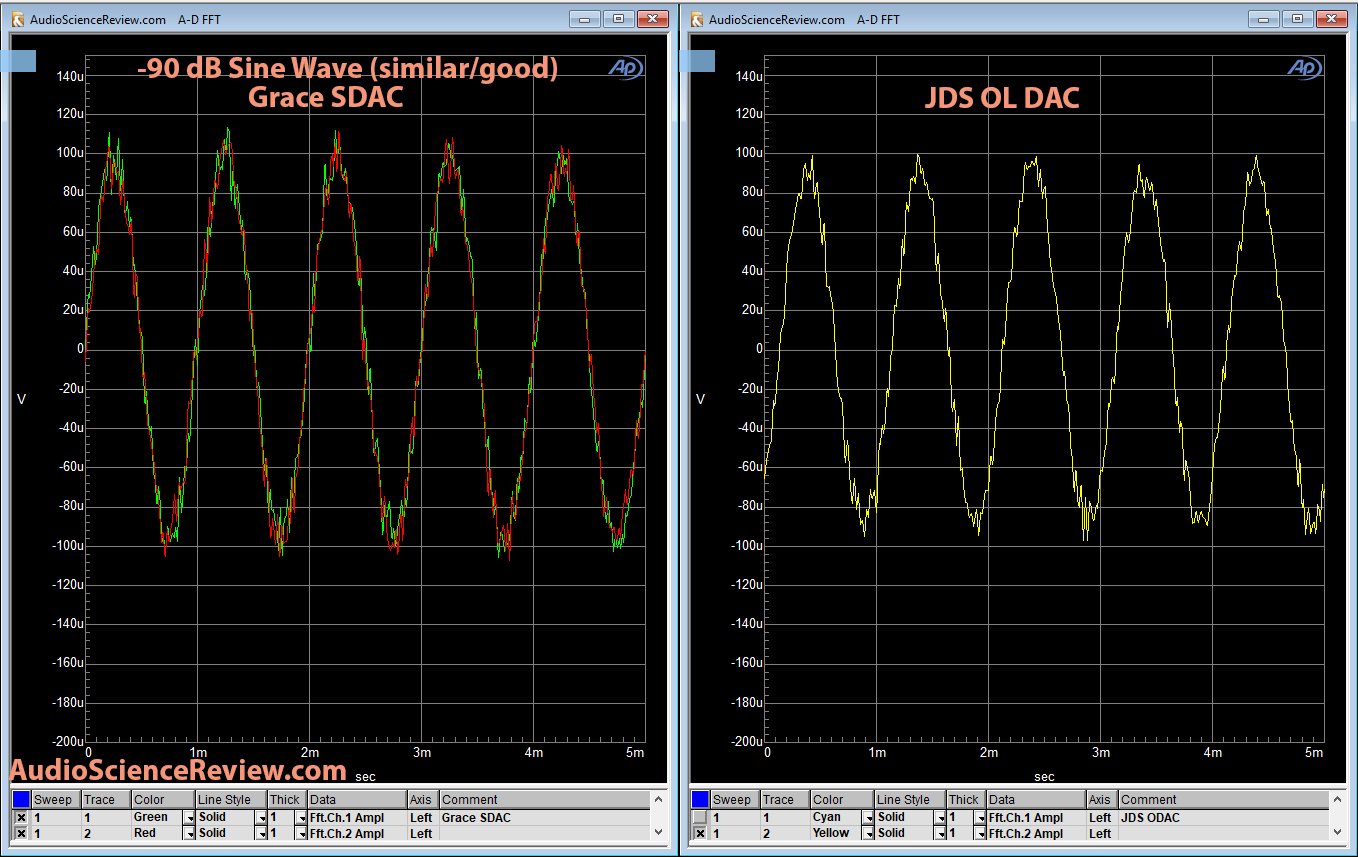This screenshot has width=1358, height=857.
Task: Click Axis column header in JDS ODAC legend
Action: click(x=1102, y=799)
